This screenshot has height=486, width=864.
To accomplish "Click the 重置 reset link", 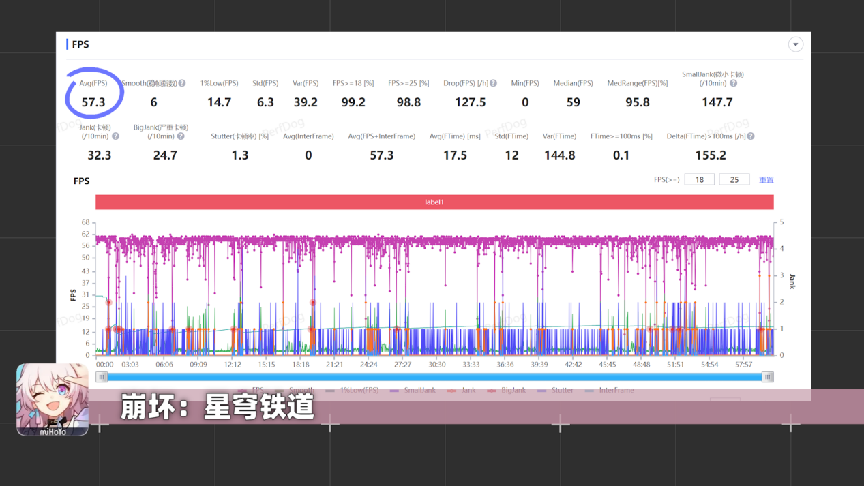I will pyautogui.click(x=767, y=180).
